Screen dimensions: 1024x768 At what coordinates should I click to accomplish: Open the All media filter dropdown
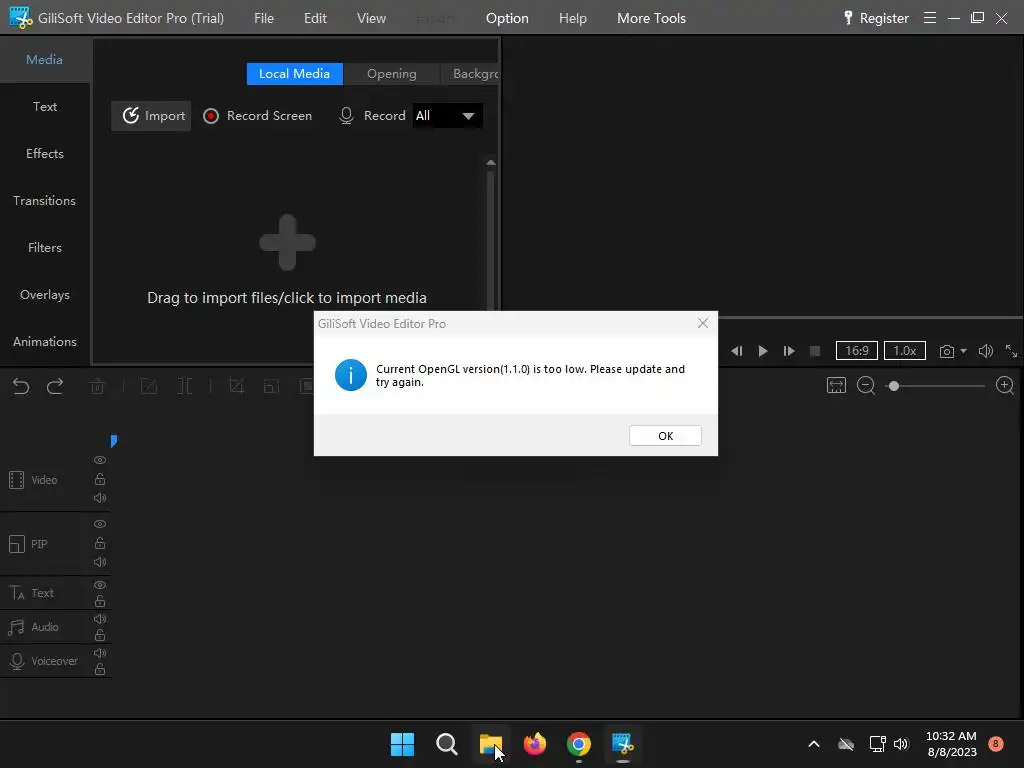(x=447, y=116)
